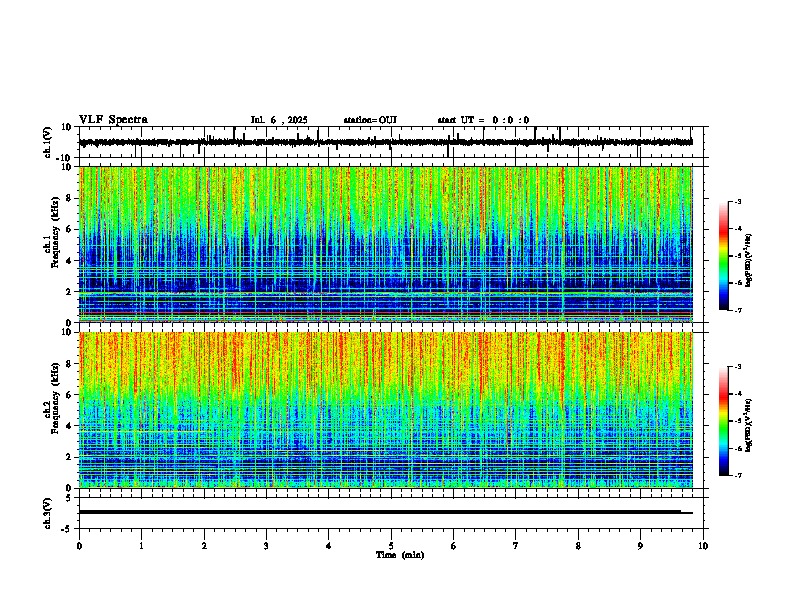Click the ch.1(V) waveform axis label
Viewport: 792px width, 612px height.
[x=48, y=142]
